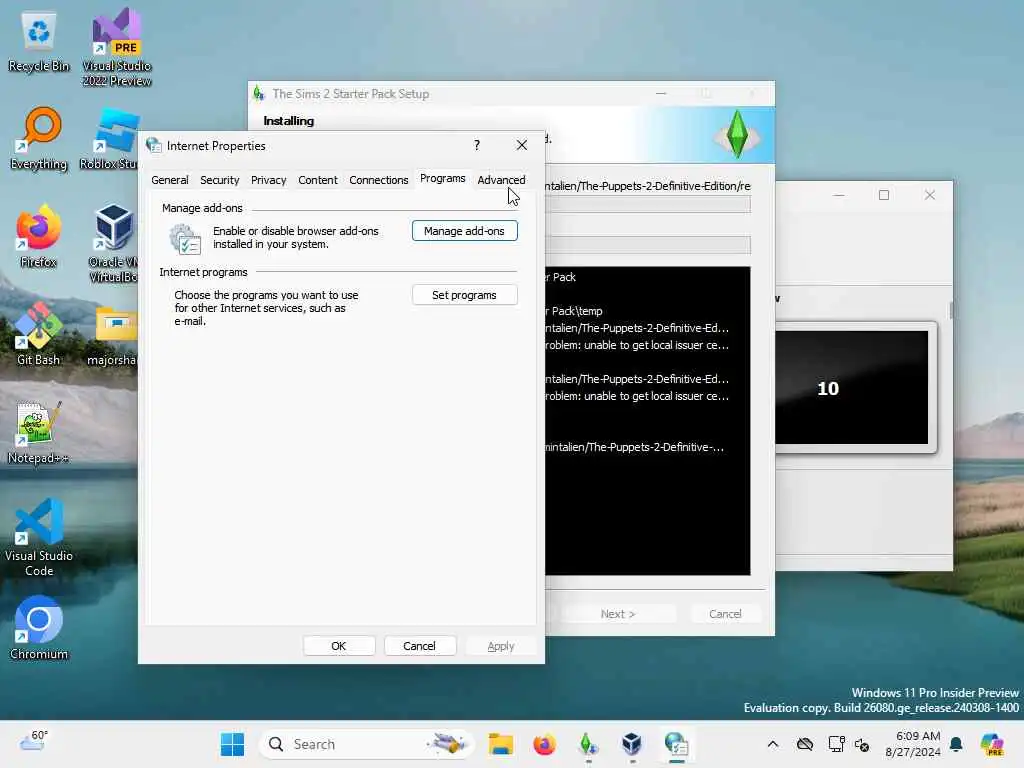This screenshot has width=1024, height=768.
Task: Close the Internet Properties dialog
Action: [x=522, y=145]
